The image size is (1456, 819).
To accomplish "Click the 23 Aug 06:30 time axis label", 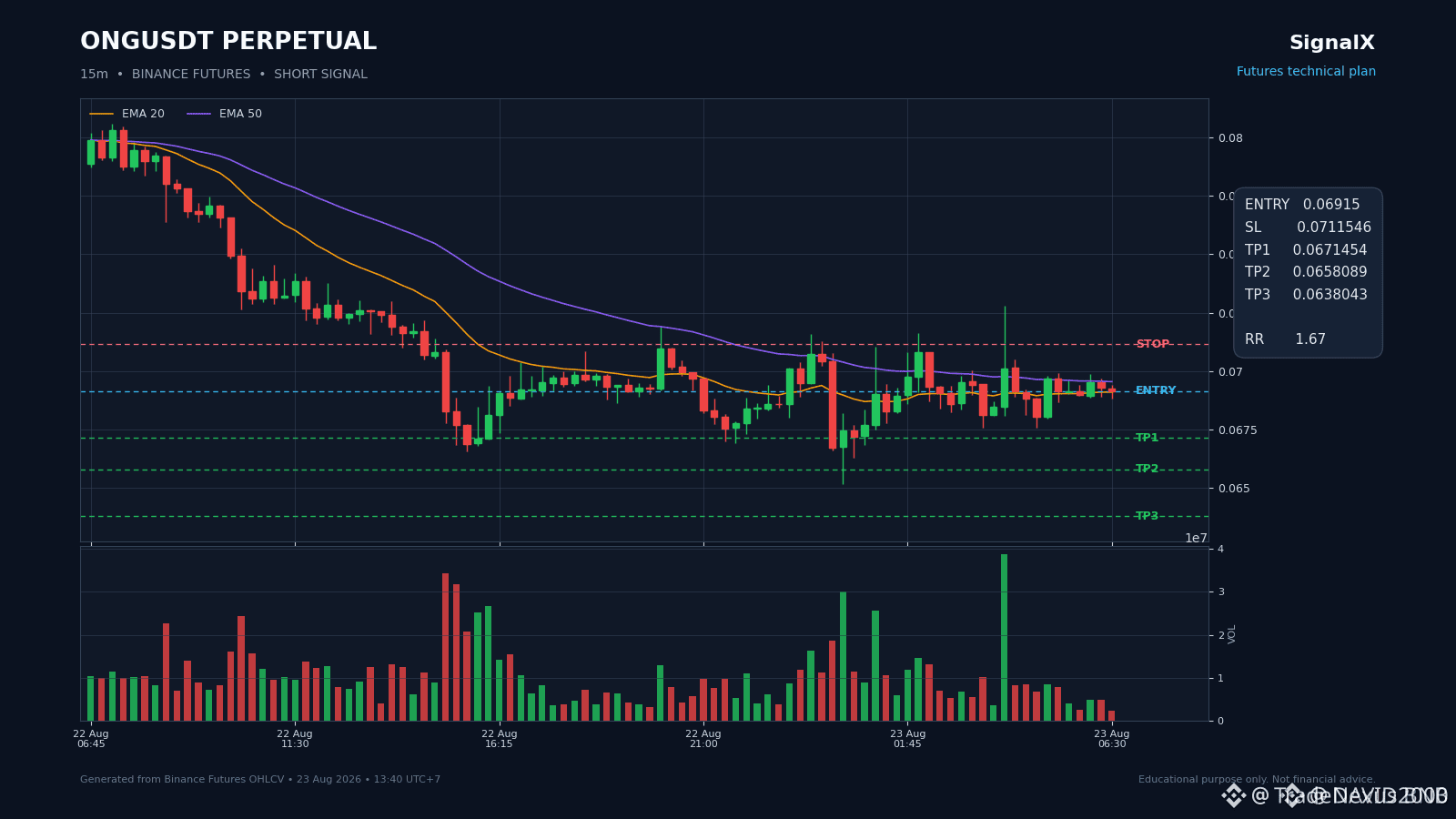I will (1112, 739).
